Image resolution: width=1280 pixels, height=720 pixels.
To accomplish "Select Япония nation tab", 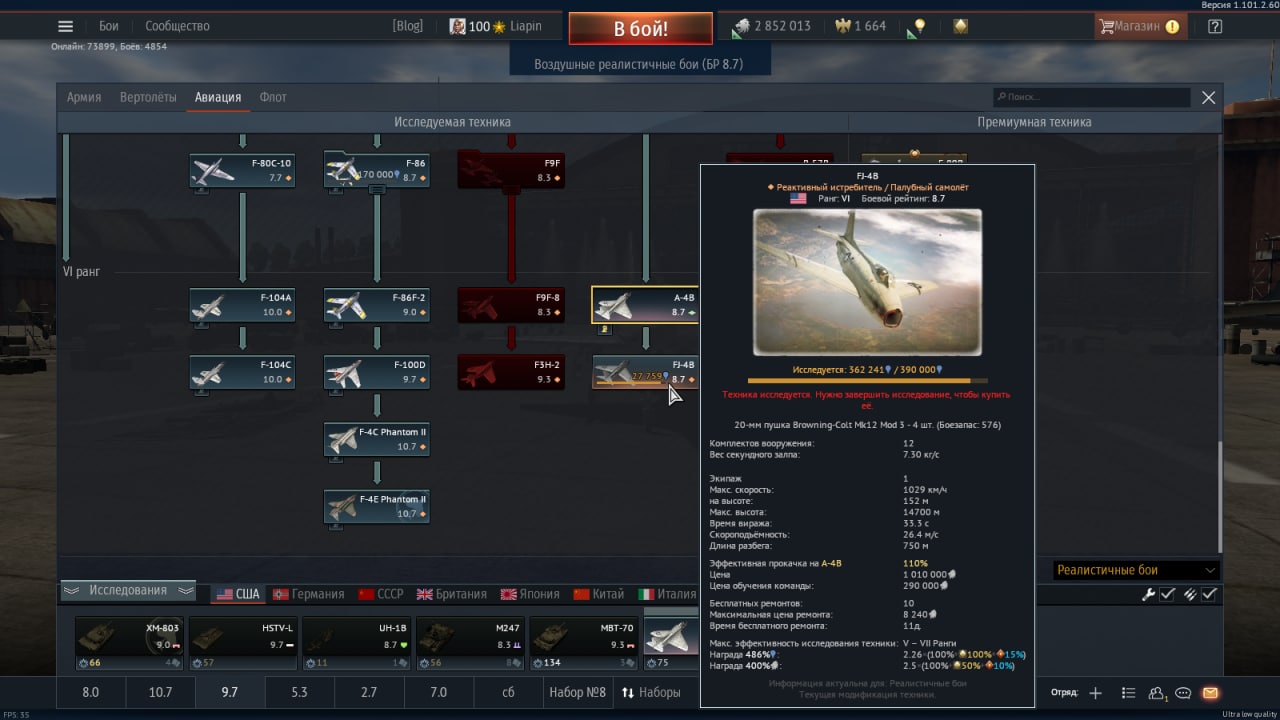I will coord(530,594).
